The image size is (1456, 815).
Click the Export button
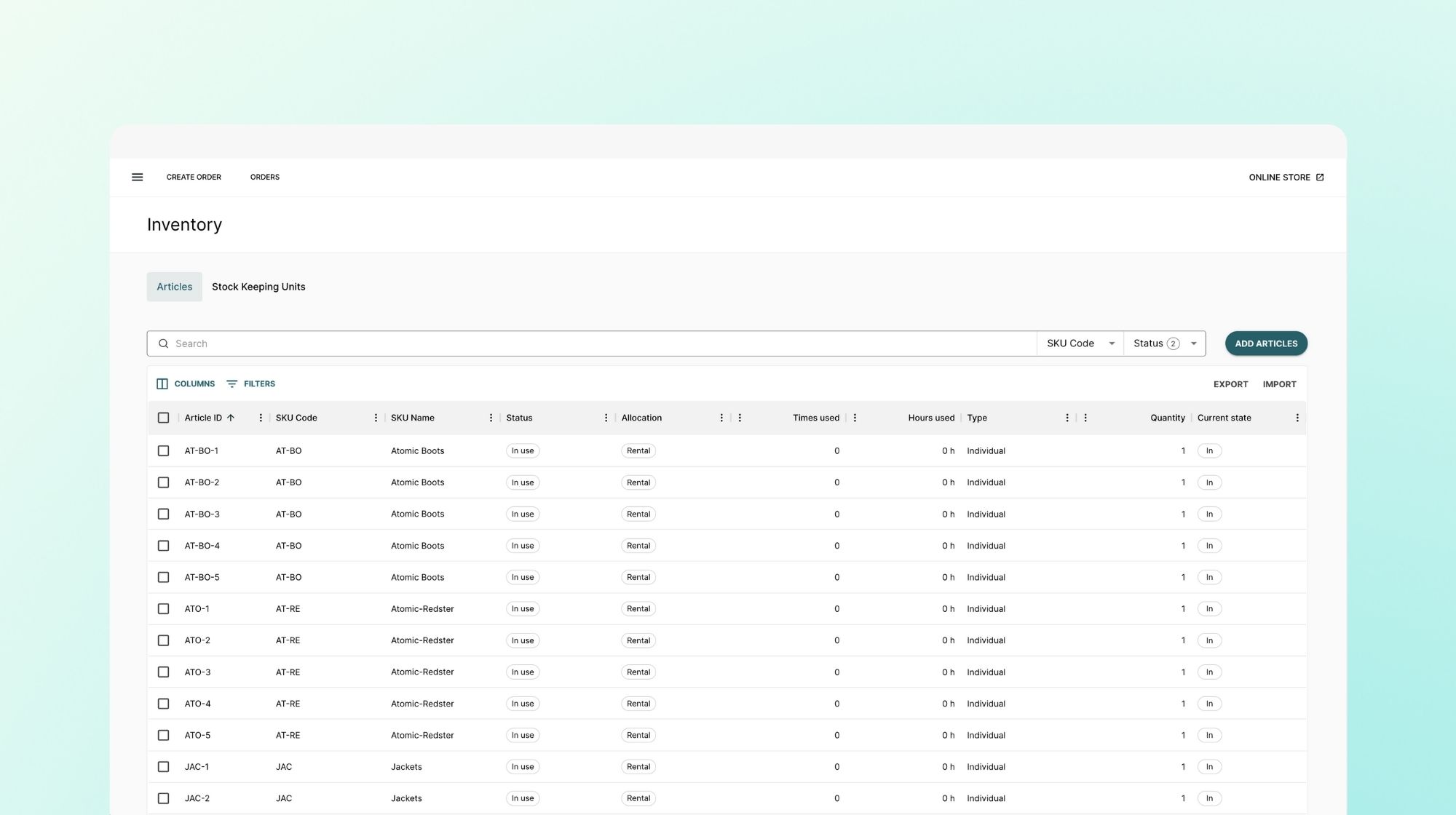[x=1230, y=384]
